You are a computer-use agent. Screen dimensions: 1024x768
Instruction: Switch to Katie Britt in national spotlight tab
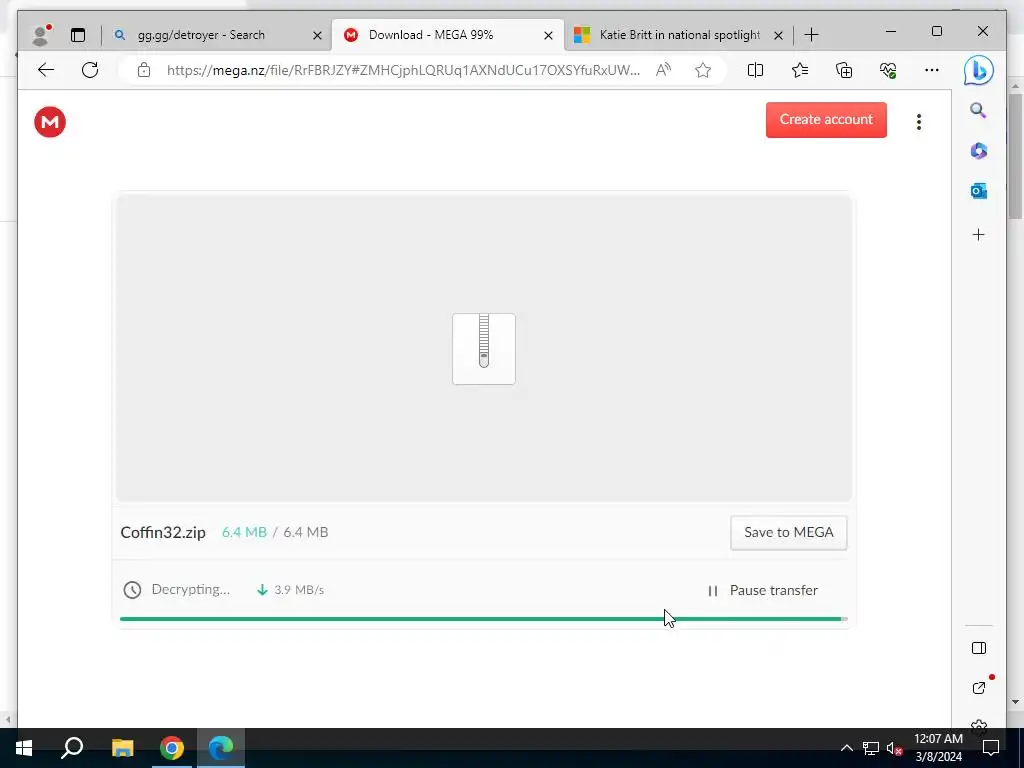(679, 35)
